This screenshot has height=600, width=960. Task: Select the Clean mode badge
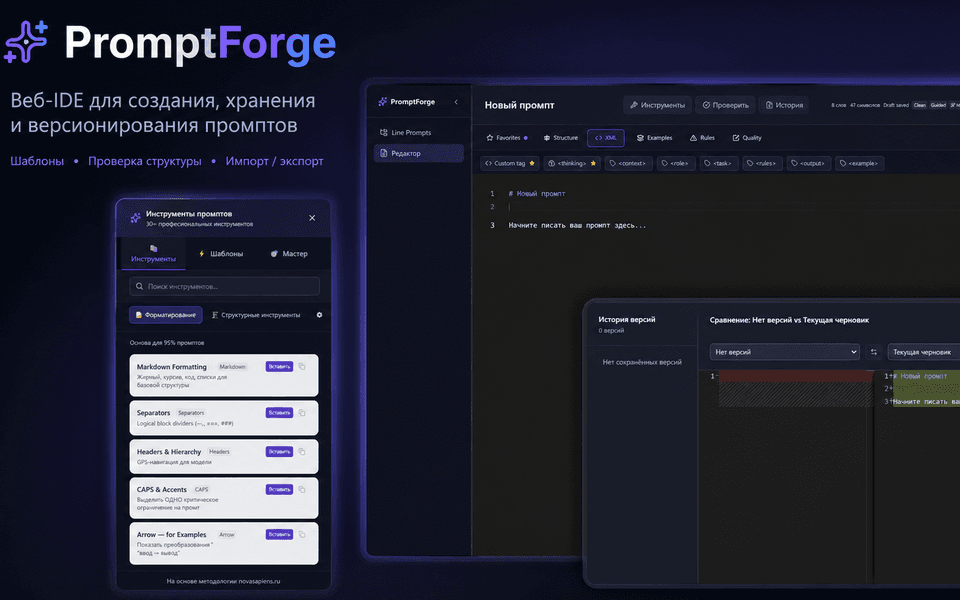[x=920, y=105]
